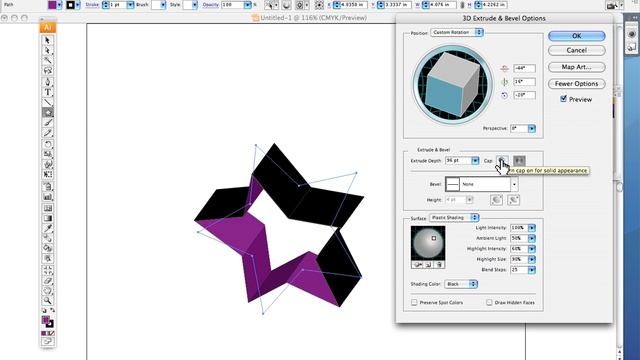Viewport: 640px width, 360px height.
Task: Open the Opacity panel link
Action: click(x=211, y=5)
